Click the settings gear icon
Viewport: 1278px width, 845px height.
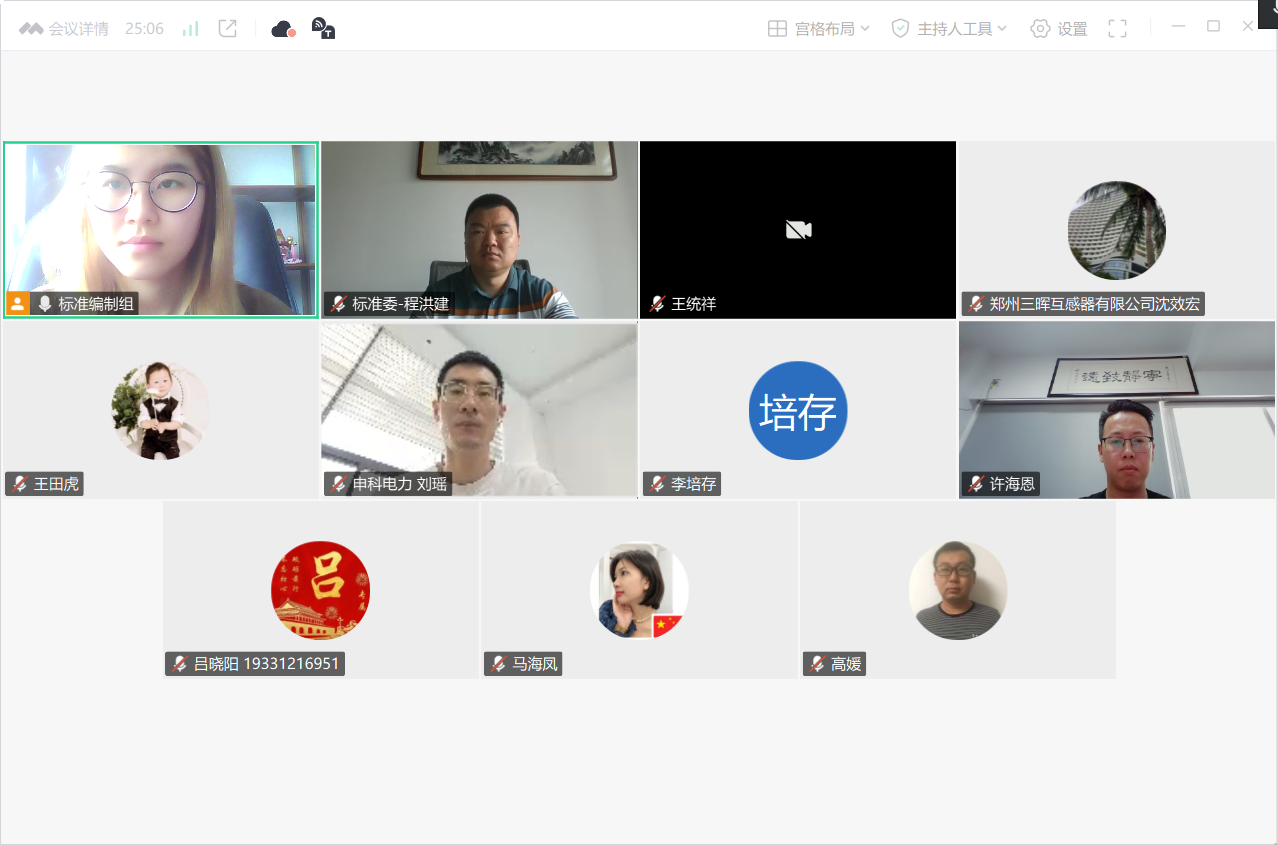tap(1040, 29)
